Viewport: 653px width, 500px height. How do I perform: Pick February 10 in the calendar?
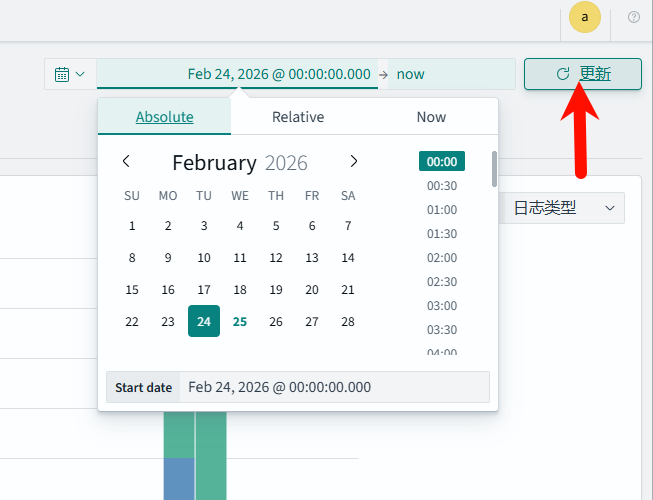coord(204,257)
